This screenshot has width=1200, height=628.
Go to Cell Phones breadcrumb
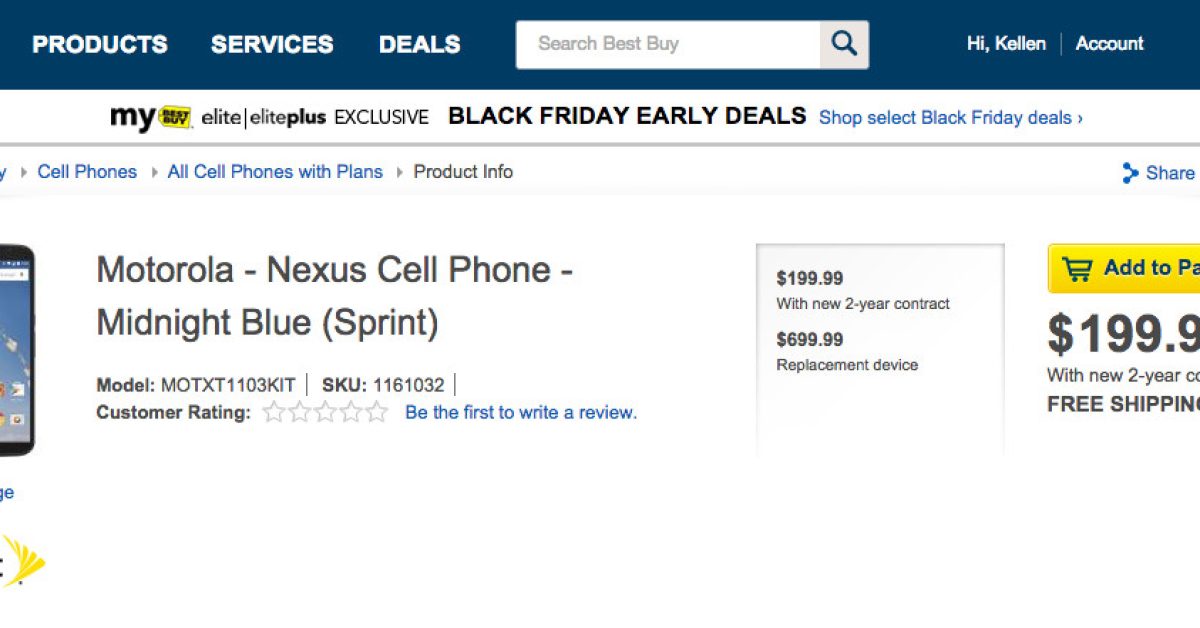87,172
